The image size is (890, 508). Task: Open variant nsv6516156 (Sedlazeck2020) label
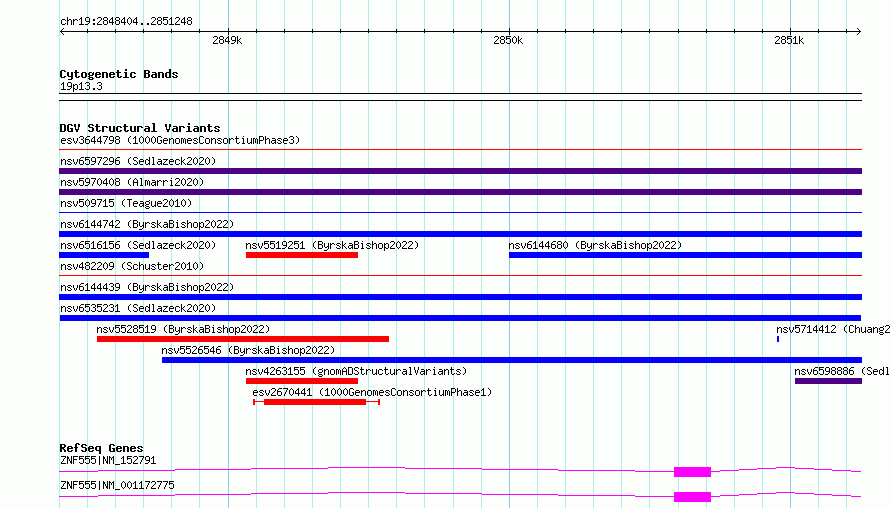pyautogui.click(x=138, y=245)
